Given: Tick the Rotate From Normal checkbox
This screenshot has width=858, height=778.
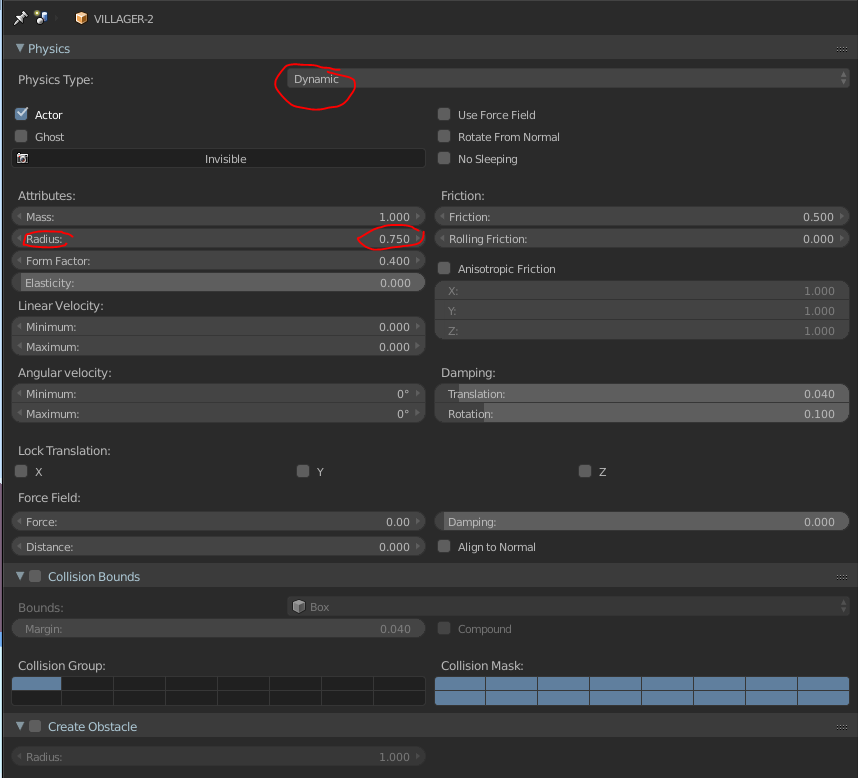Looking at the screenshot, I should pyautogui.click(x=444, y=136).
